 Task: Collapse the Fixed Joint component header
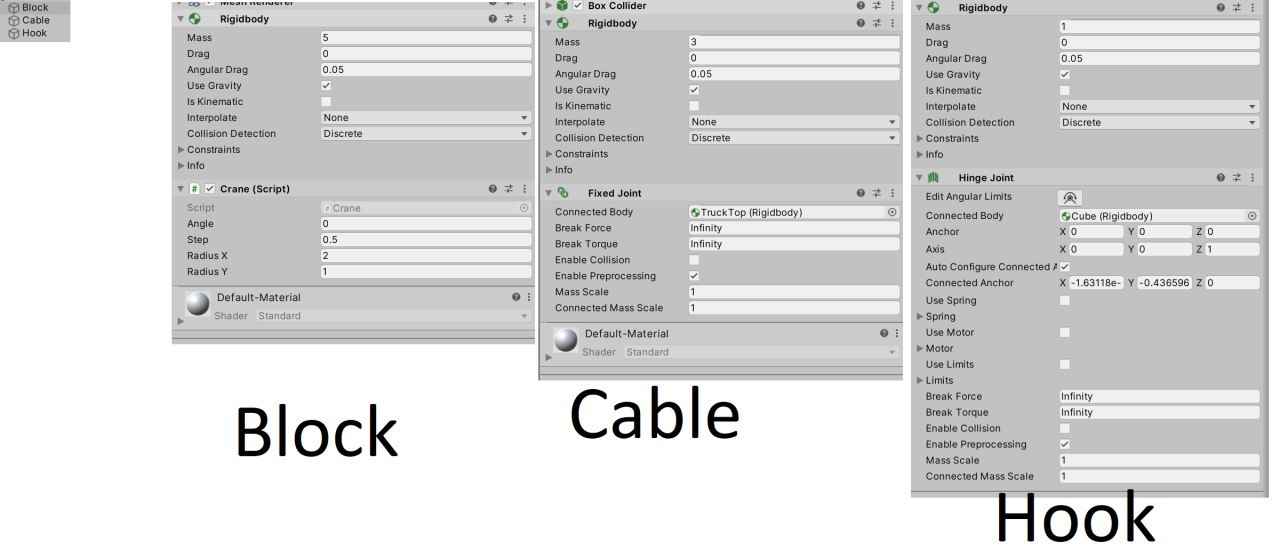549,193
